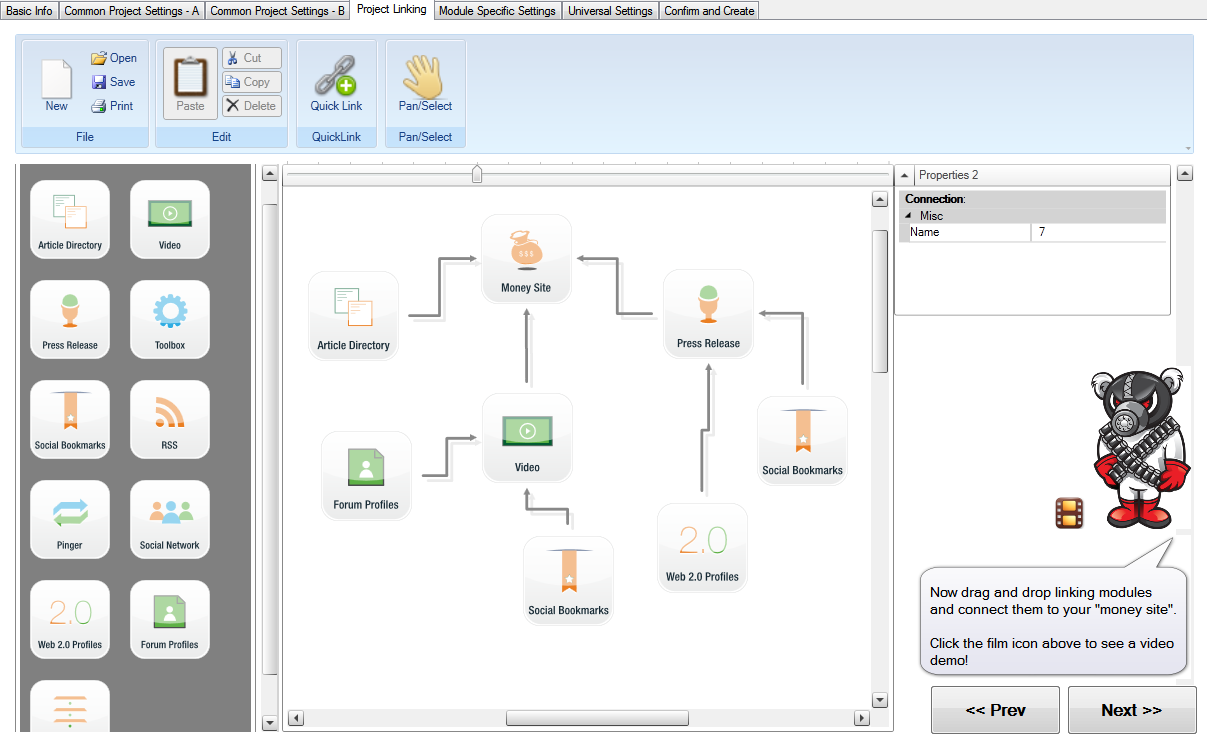Click the << Prev button

click(995, 710)
